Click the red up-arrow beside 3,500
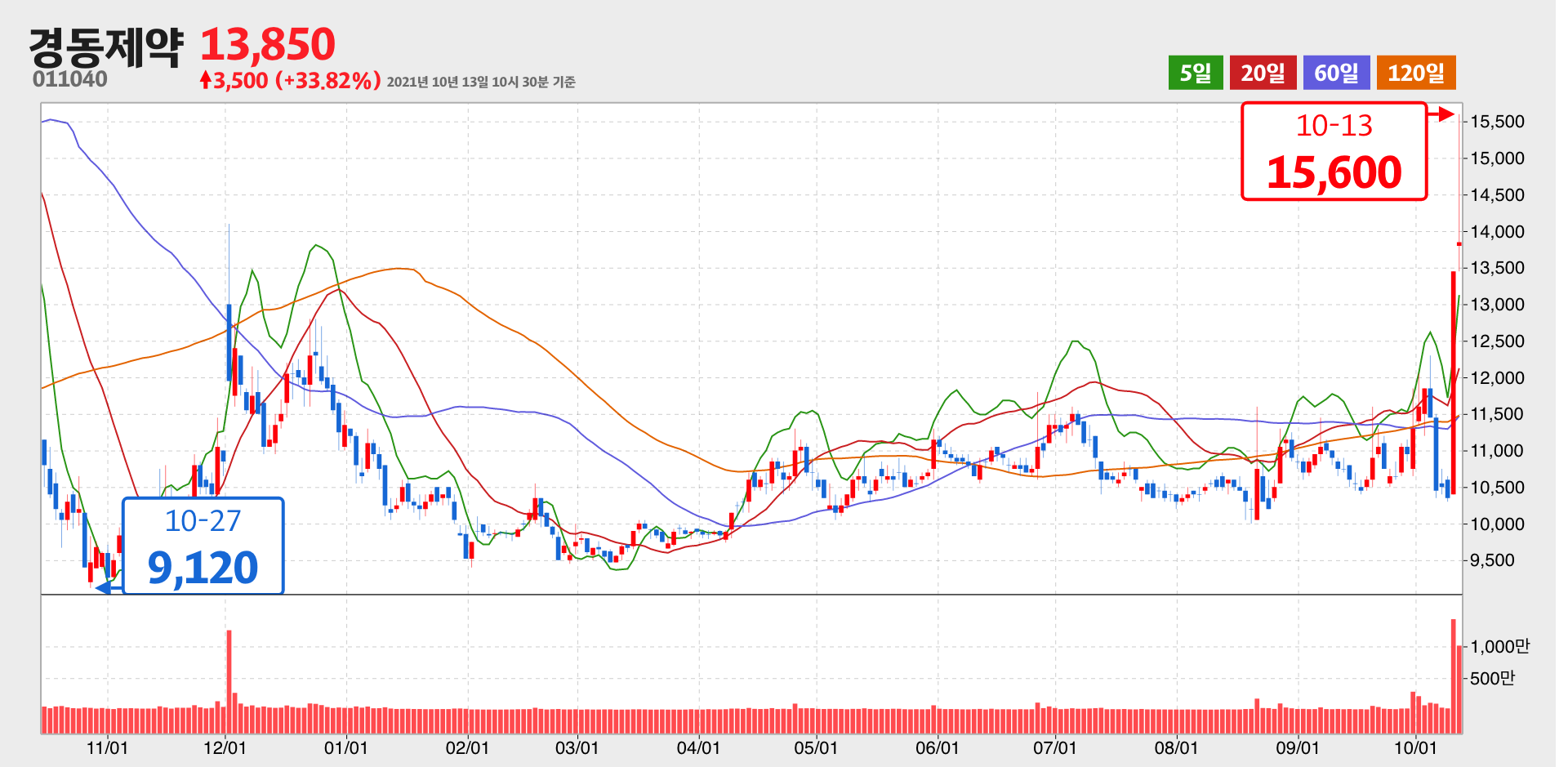The image size is (1568, 767). pos(206,79)
